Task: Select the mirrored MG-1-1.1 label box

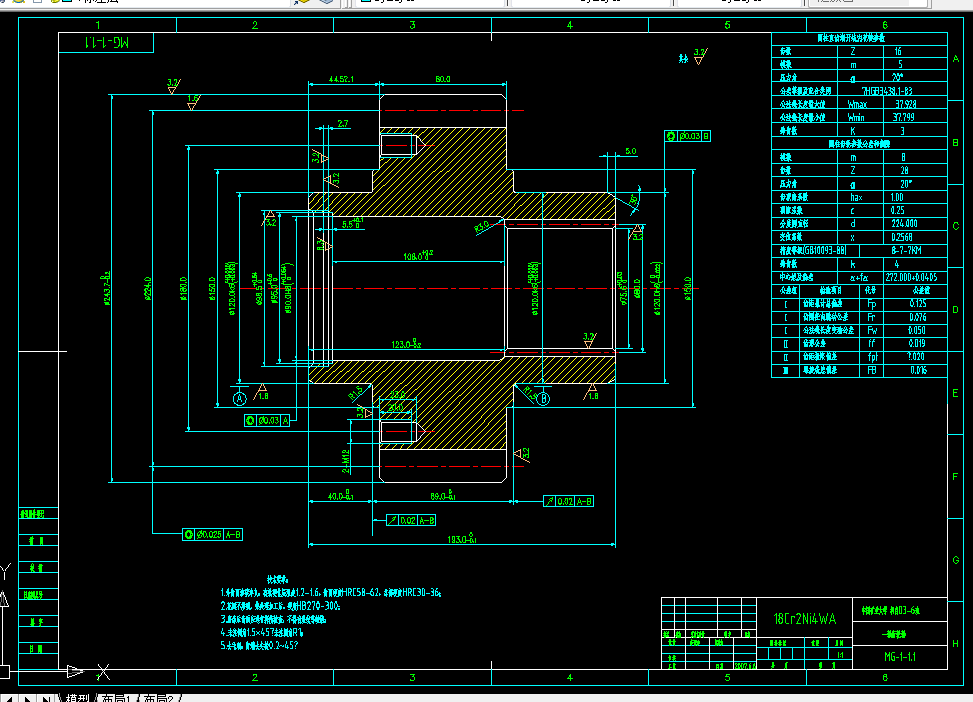Action: click(106, 43)
